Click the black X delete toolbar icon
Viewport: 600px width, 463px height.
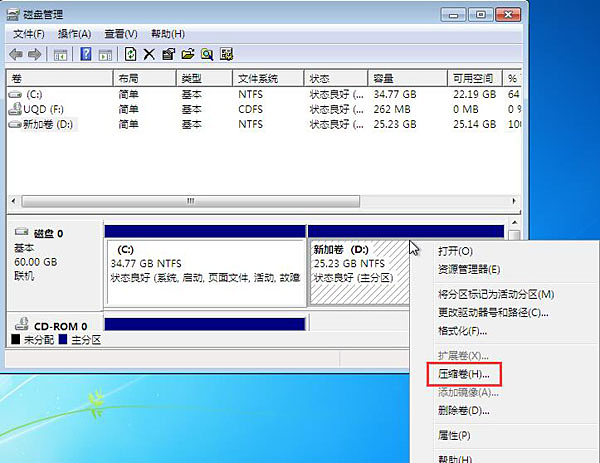tap(149, 54)
